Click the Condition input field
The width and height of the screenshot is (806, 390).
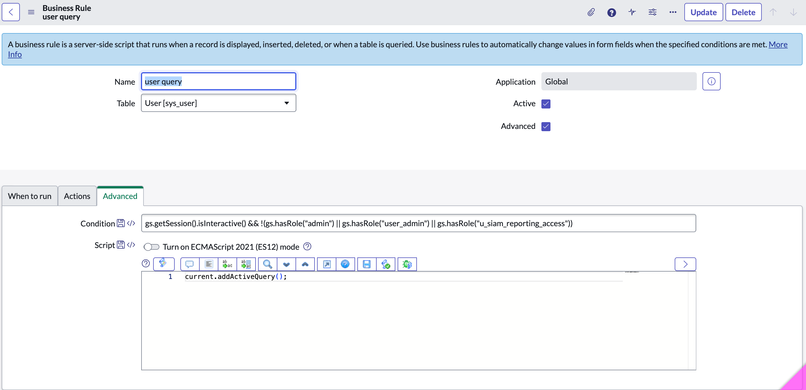(418, 224)
